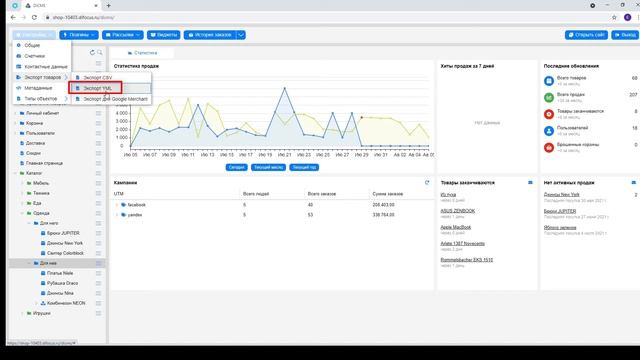Expand the Пользователи tree node
The width and height of the screenshot is (640, 360).
coord(16,133)
